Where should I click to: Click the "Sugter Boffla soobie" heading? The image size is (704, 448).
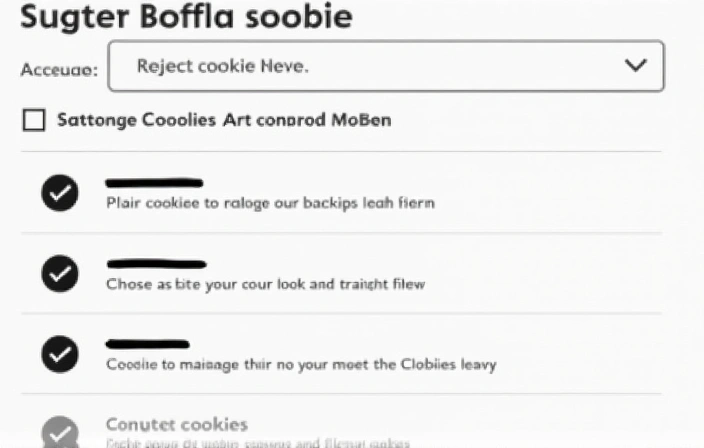click(x=186, y=17)
